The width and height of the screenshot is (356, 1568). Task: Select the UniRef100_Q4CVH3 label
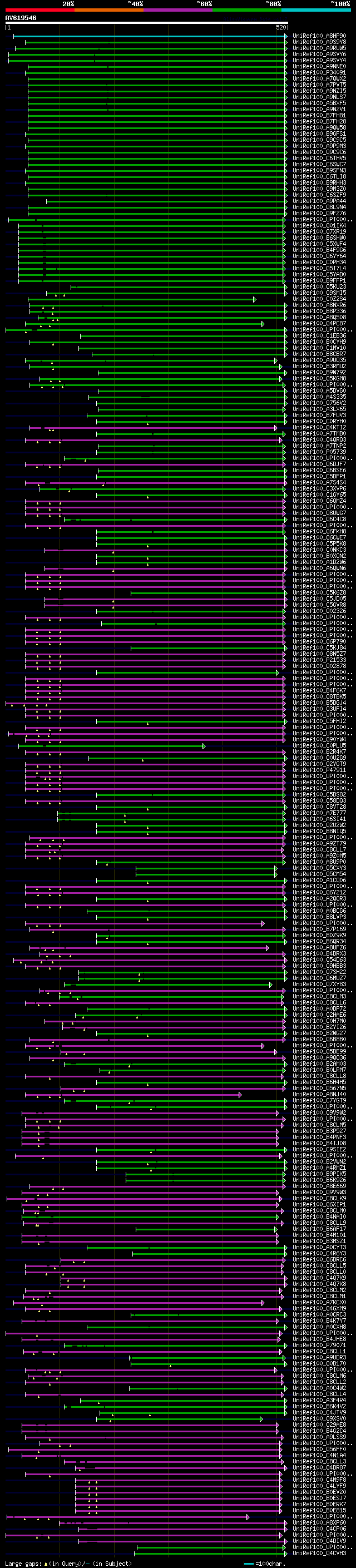pyautogui.click(x=319, y=1553)
